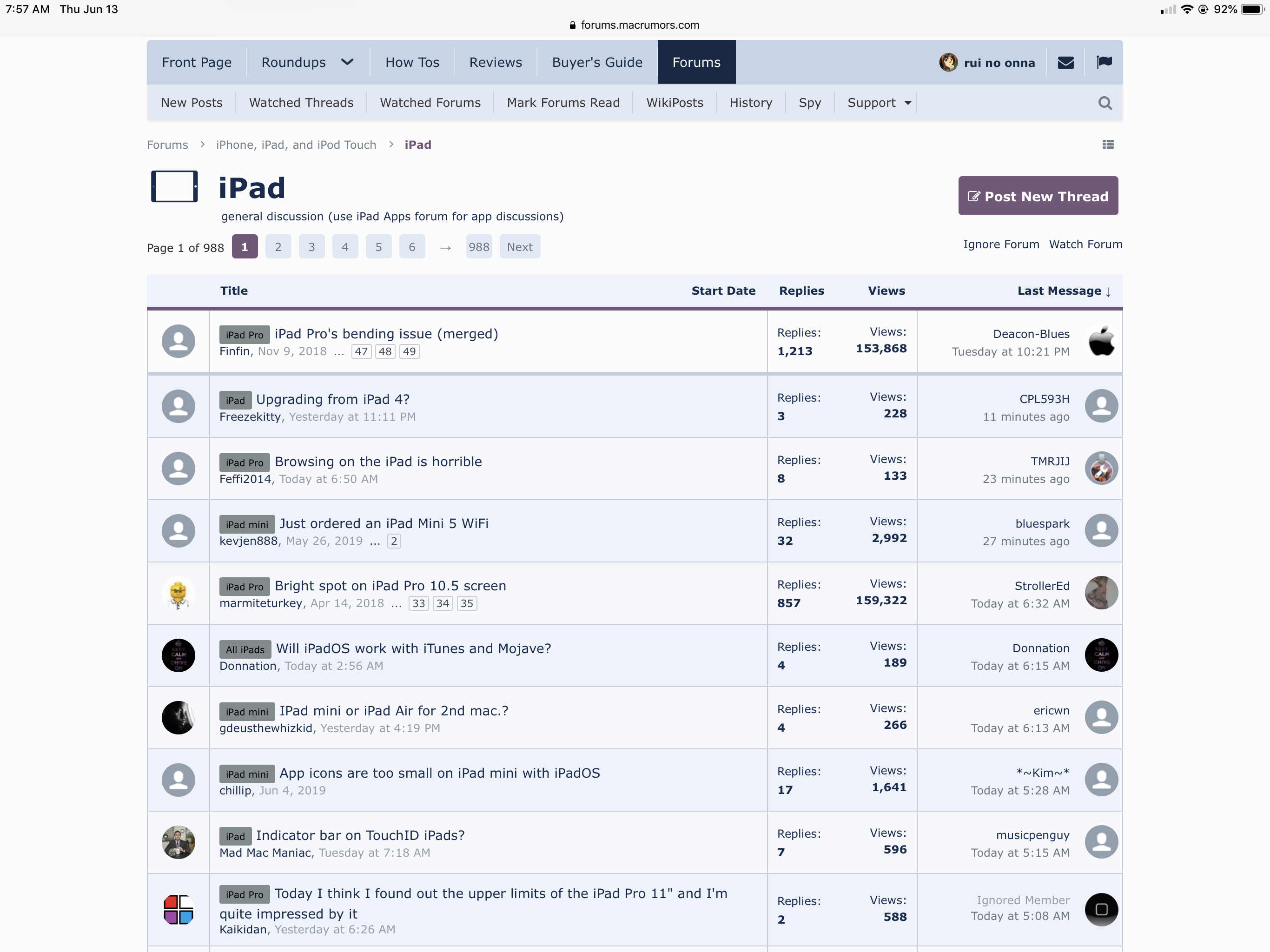
Task: Expand the Support dropdown menu
Action: (879, 103)
